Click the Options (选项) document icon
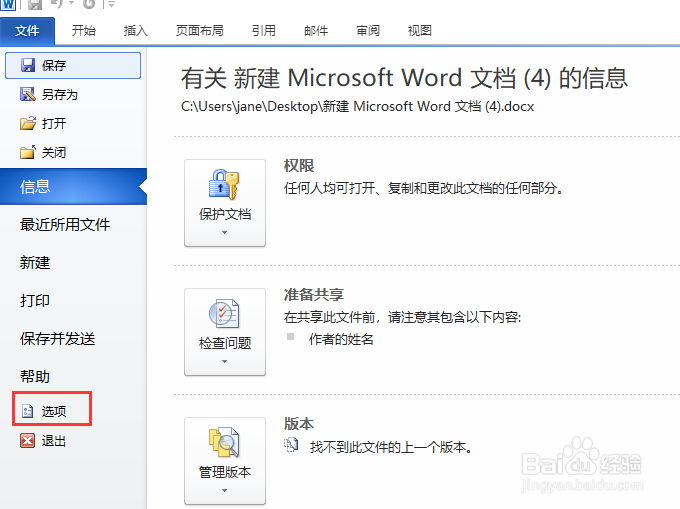Screen dimensions: 680x509 (27, 411)
